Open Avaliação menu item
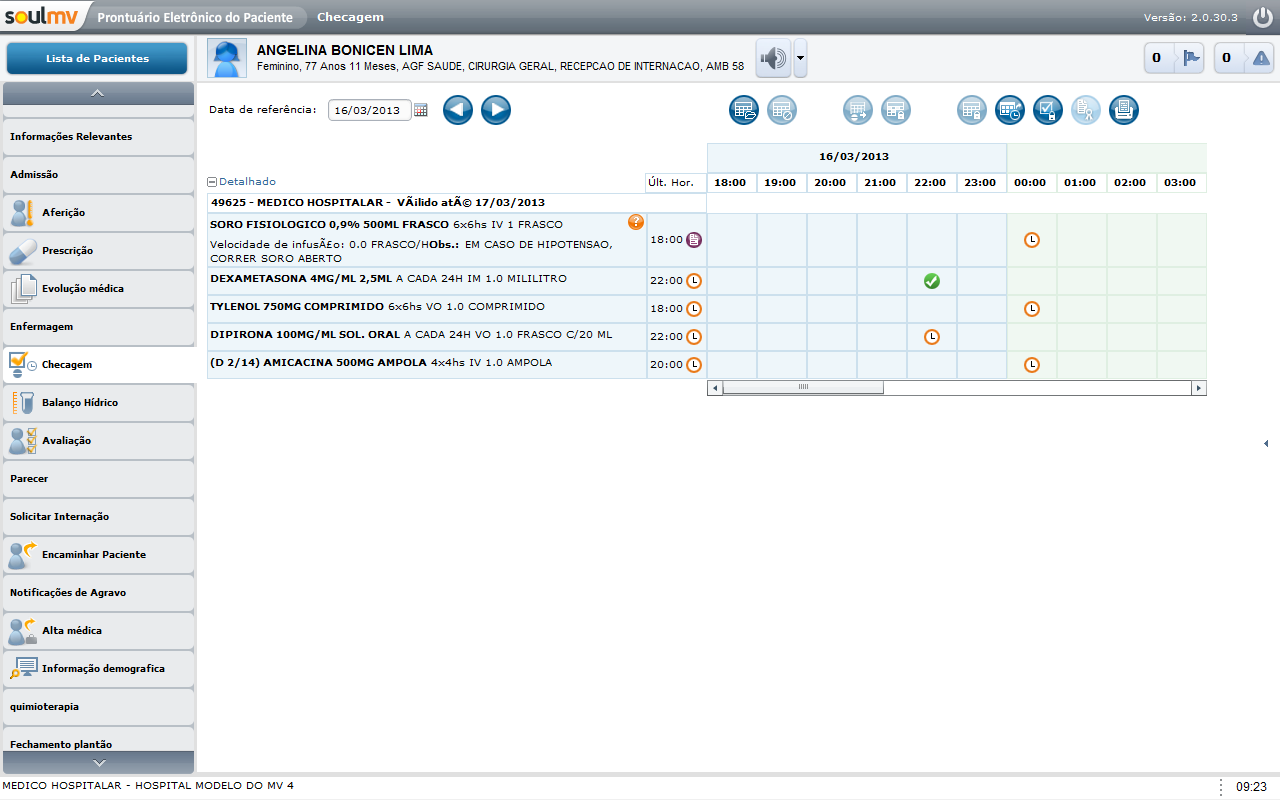Image resolution: width=1280 pixels, height=800 pixels. (x=98, y=441)
